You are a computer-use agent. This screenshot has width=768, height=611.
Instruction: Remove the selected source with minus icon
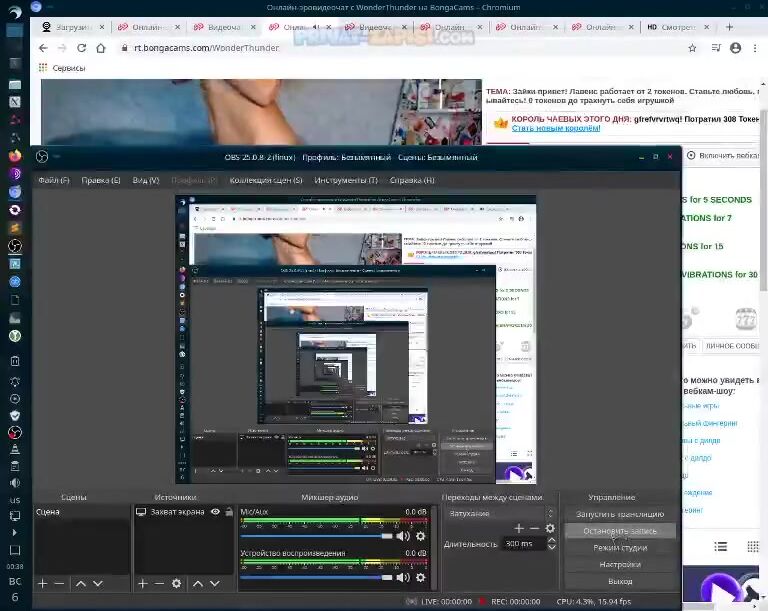pyautogui.click(x=159, y=583)
